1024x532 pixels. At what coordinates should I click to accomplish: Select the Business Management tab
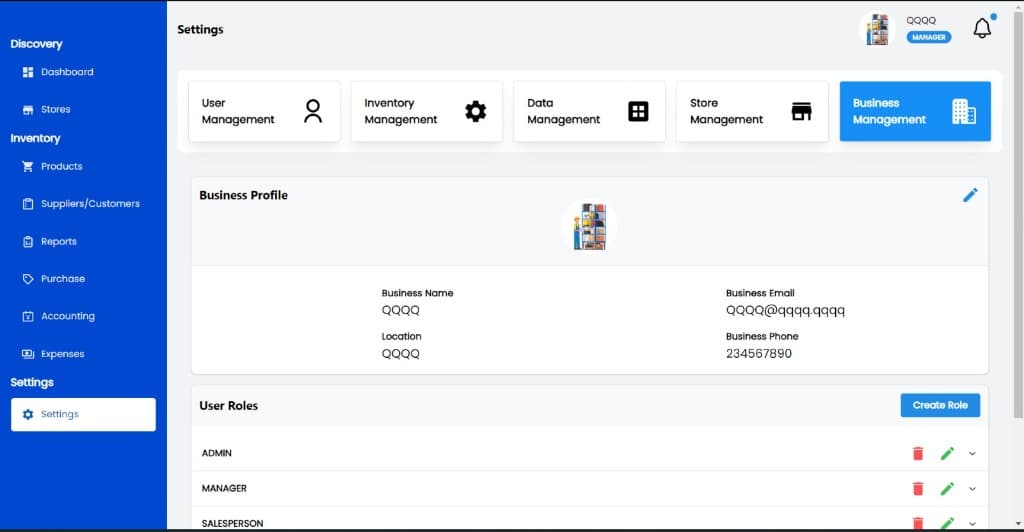pyautogui.click(x=915, y=111)
